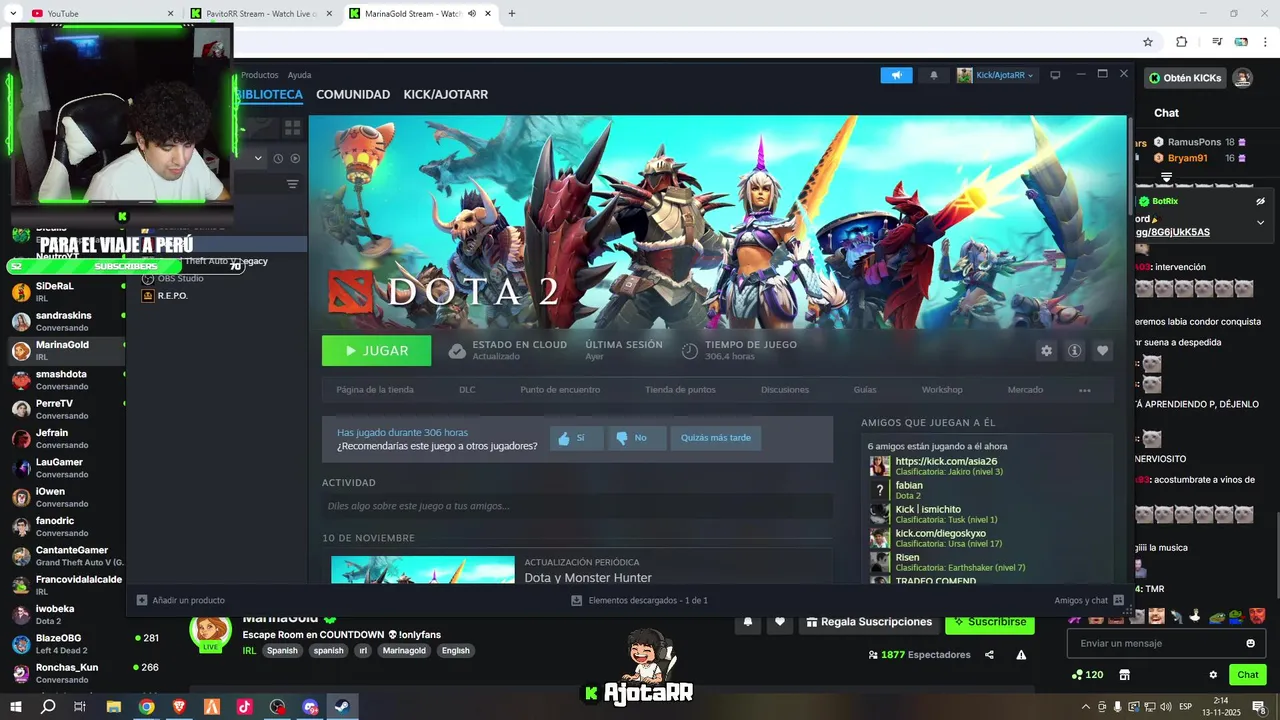Open Punto de encuentro link

[x=560, y=390]
